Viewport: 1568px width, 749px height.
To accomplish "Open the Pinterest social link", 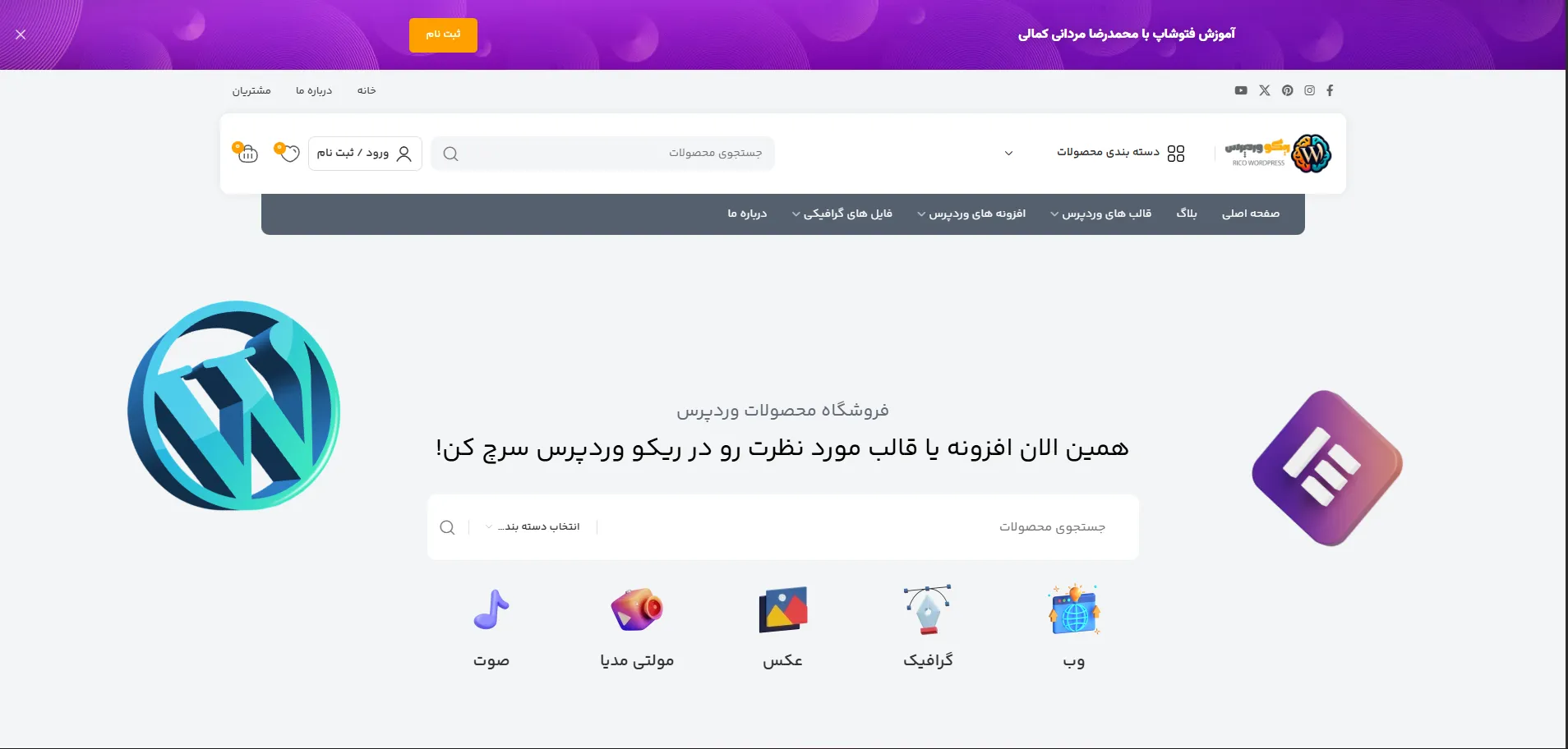I will point(1287,90).
